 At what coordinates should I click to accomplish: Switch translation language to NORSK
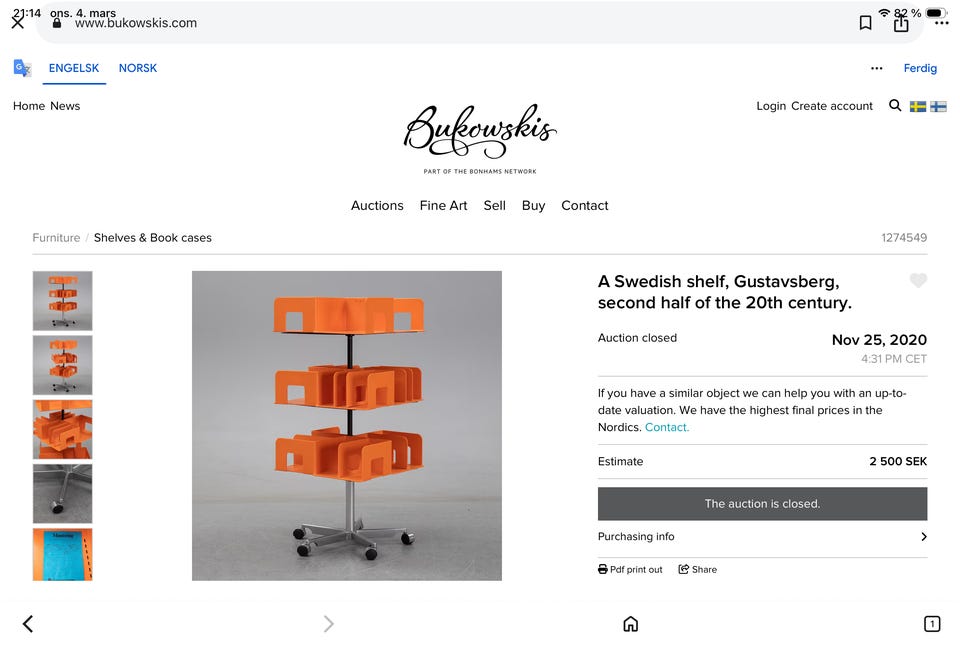(137, 67)
